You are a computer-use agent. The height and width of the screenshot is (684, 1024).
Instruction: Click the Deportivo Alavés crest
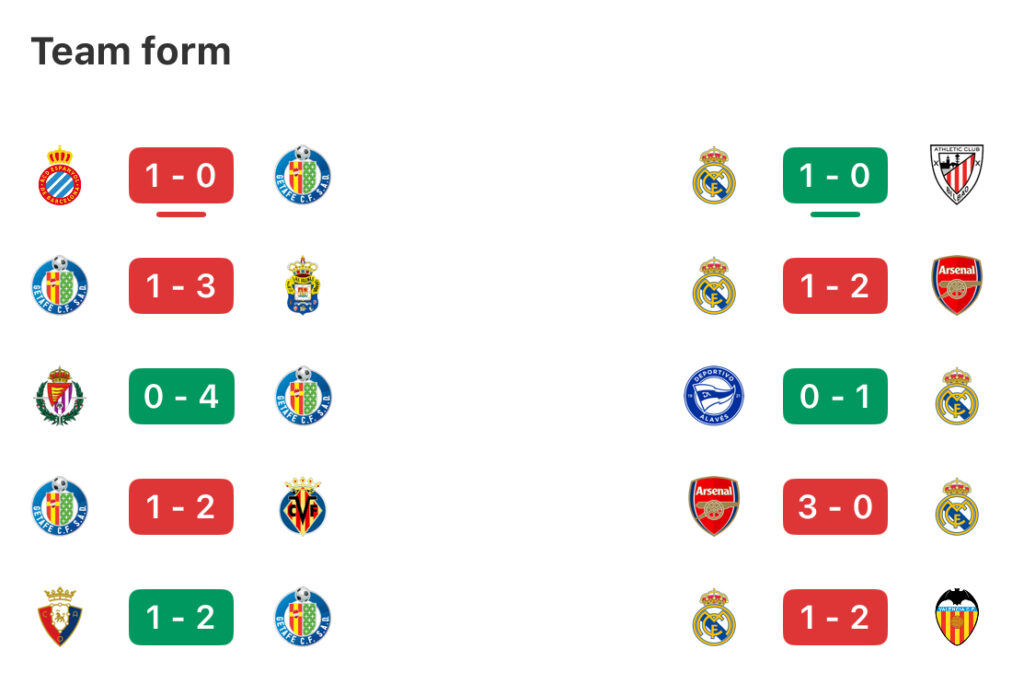[713, 396]
